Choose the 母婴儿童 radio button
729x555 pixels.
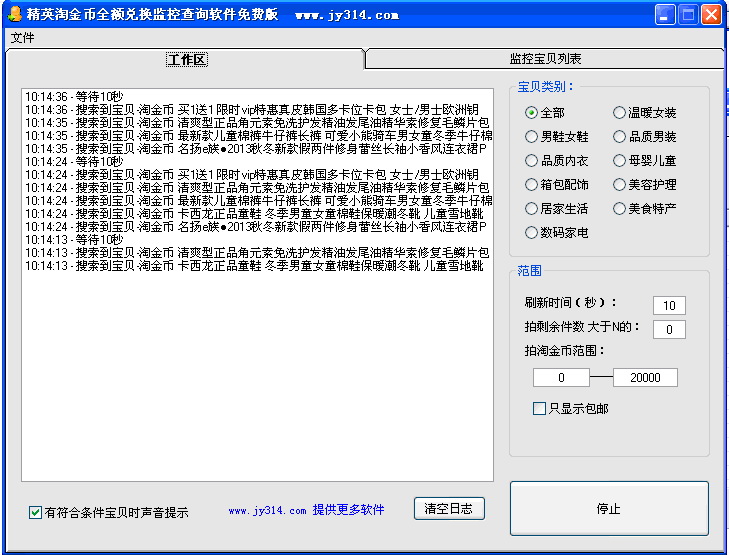pos(619,160)
